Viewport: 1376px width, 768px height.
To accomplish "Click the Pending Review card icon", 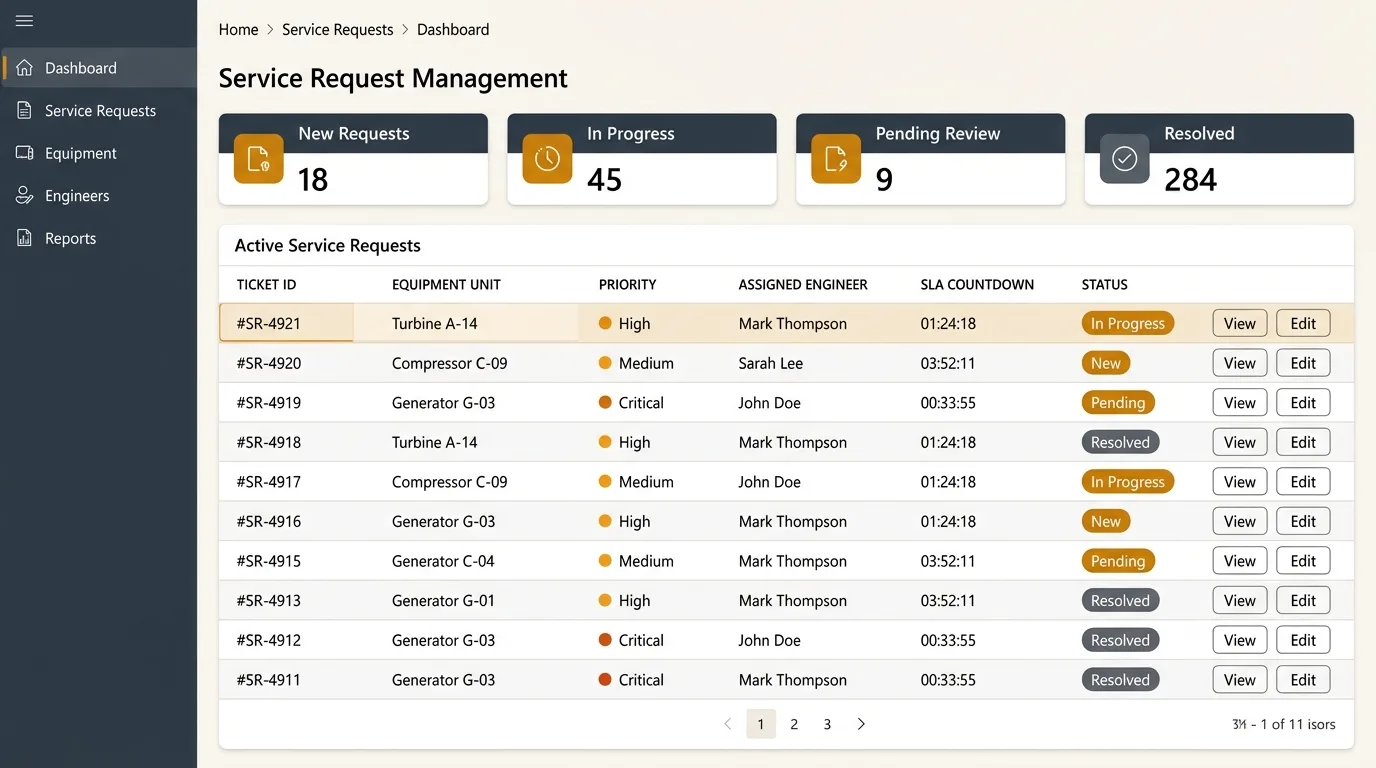I will point(836,159).
